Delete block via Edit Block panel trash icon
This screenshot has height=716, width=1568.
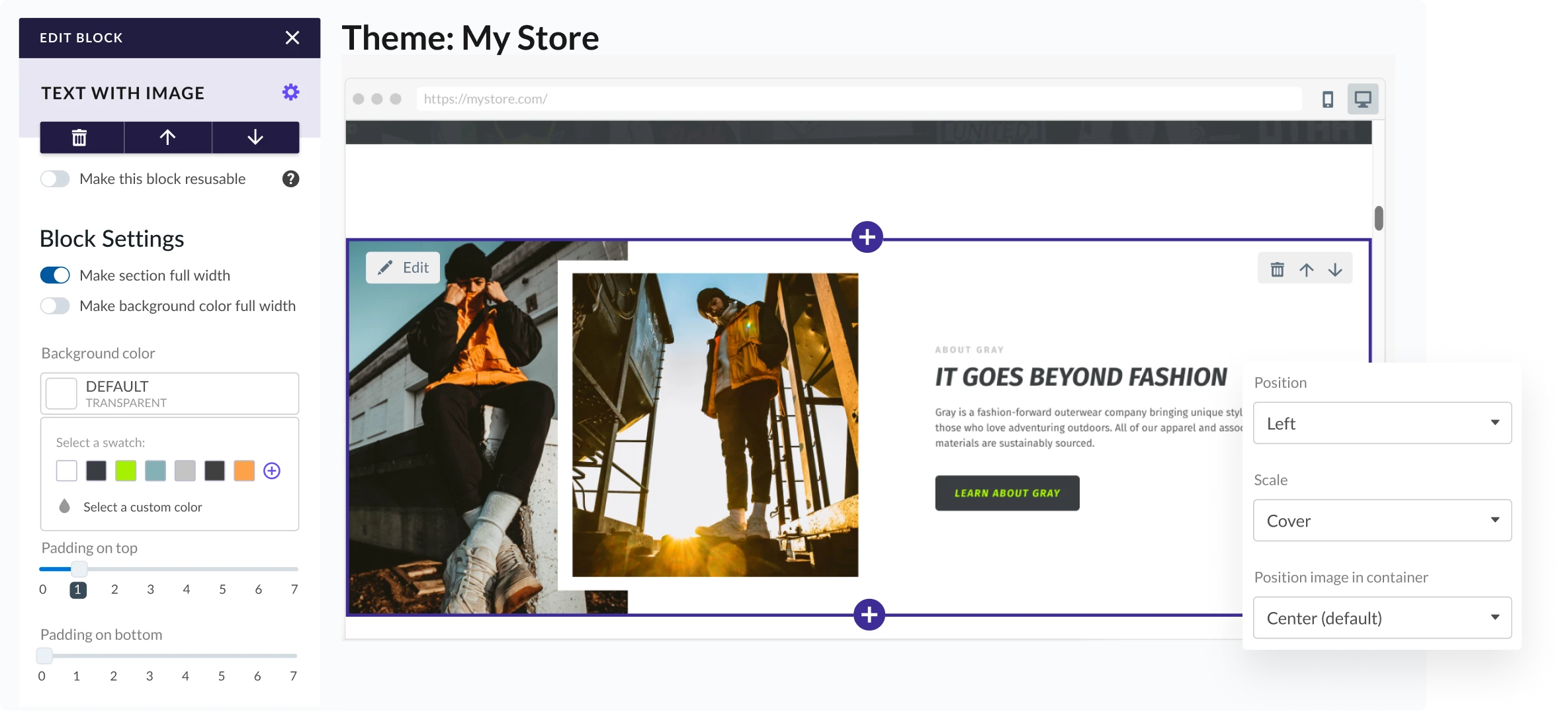pos(79,138)
